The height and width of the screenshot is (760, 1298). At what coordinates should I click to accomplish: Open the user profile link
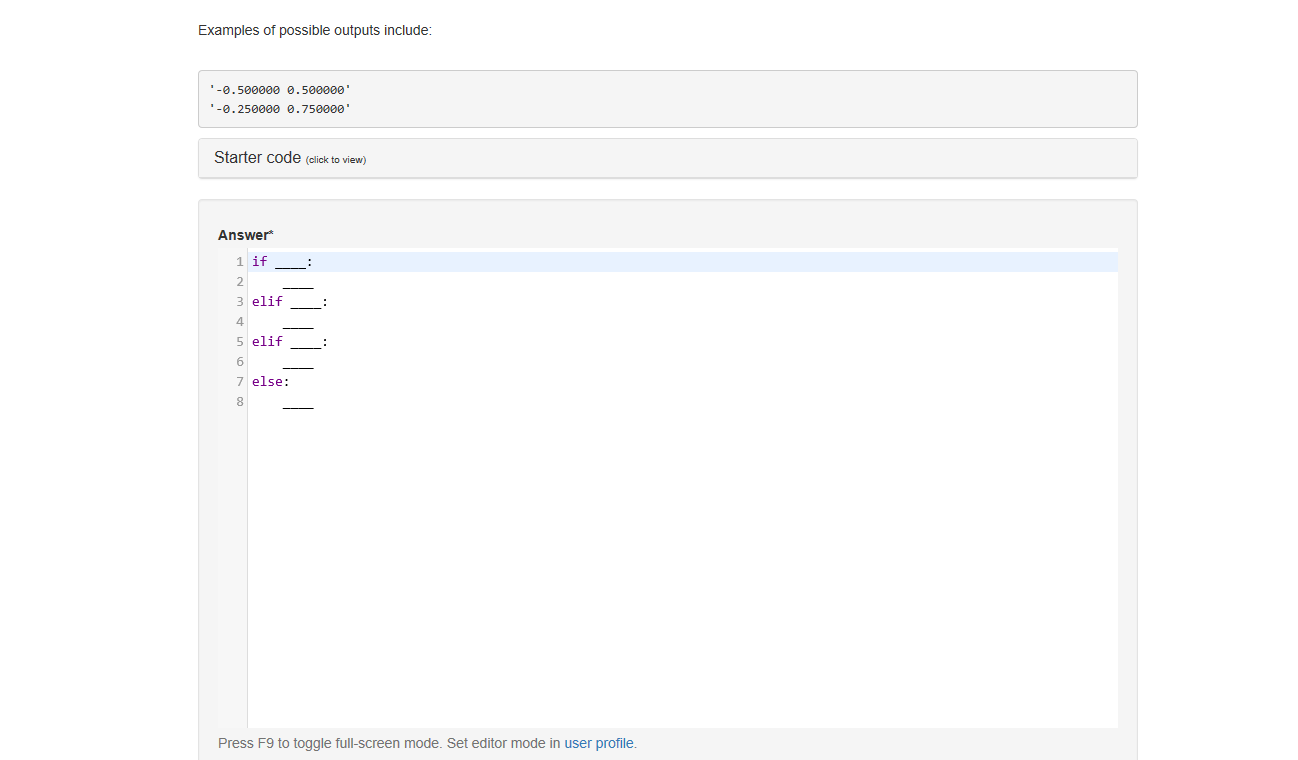coord(599,743)
